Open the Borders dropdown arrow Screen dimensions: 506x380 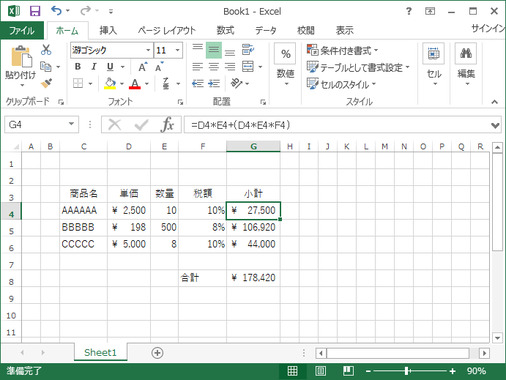(x=90, y=83)
